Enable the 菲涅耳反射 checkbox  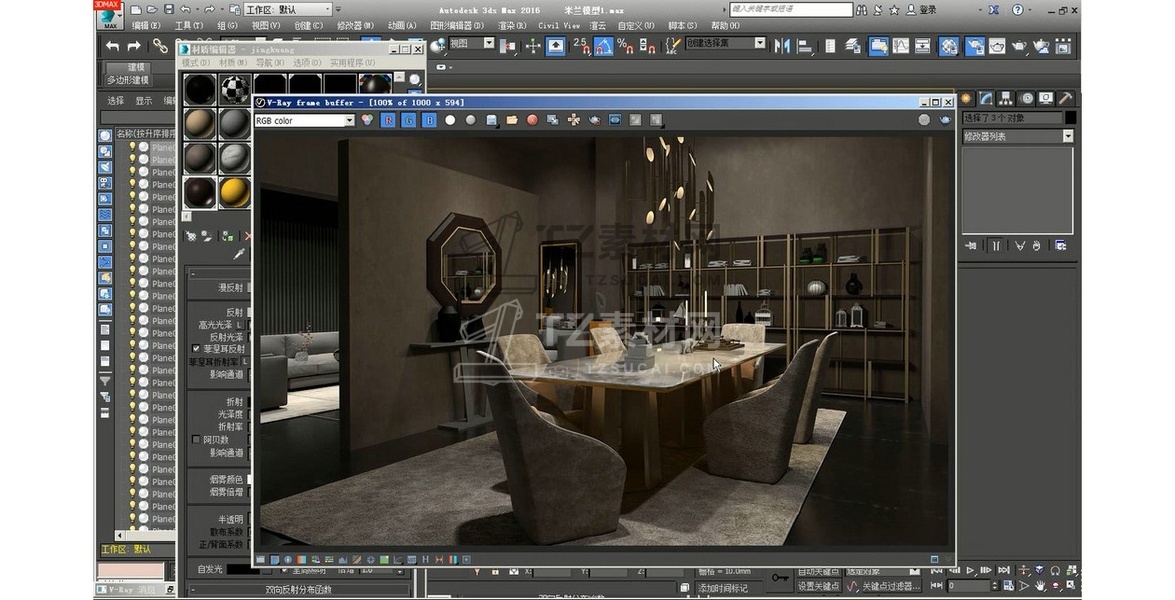(x=196, y=349)
